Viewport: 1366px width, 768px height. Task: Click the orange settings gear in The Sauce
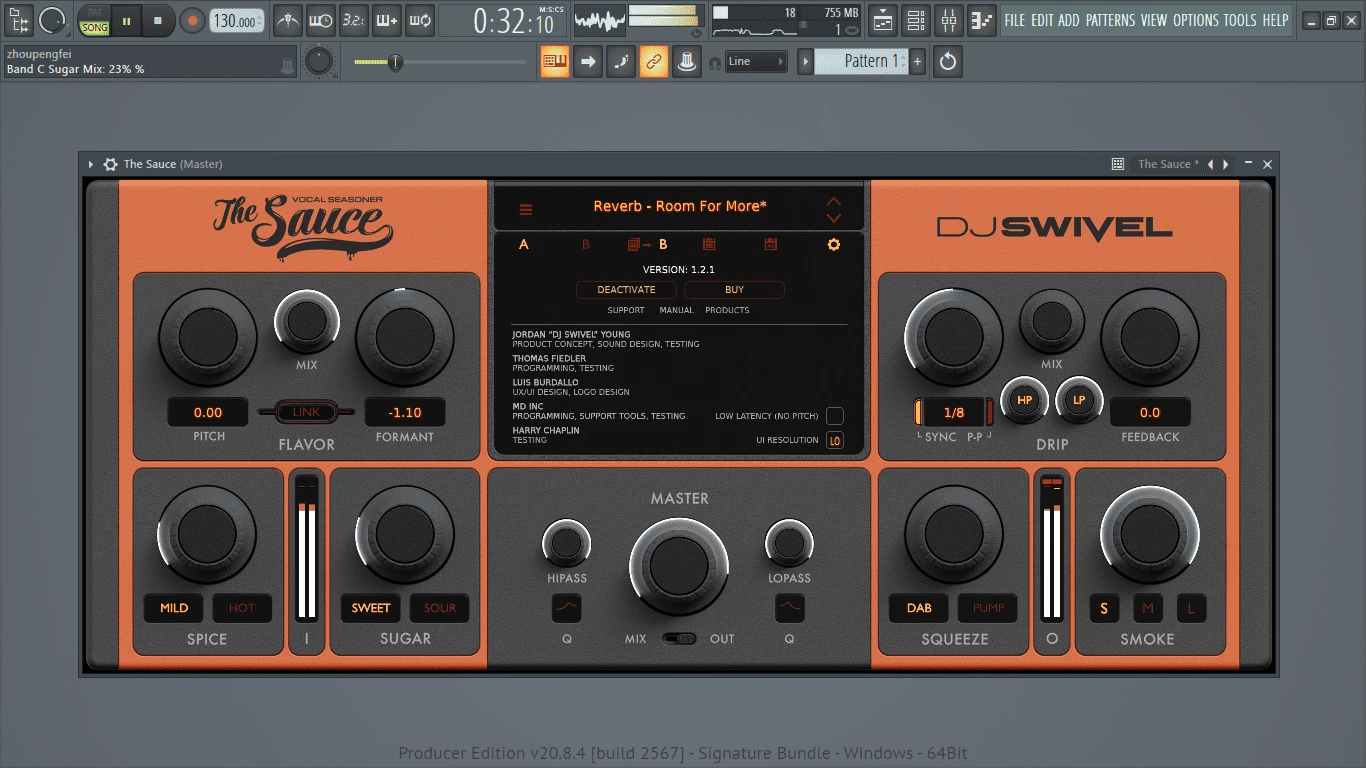(834, 244)
